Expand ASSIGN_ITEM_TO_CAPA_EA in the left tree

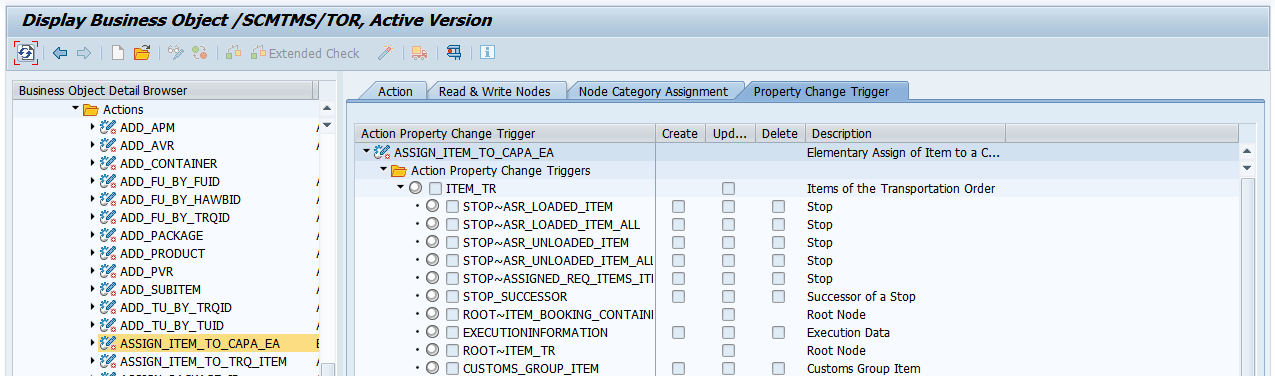(x=93, y=344)
